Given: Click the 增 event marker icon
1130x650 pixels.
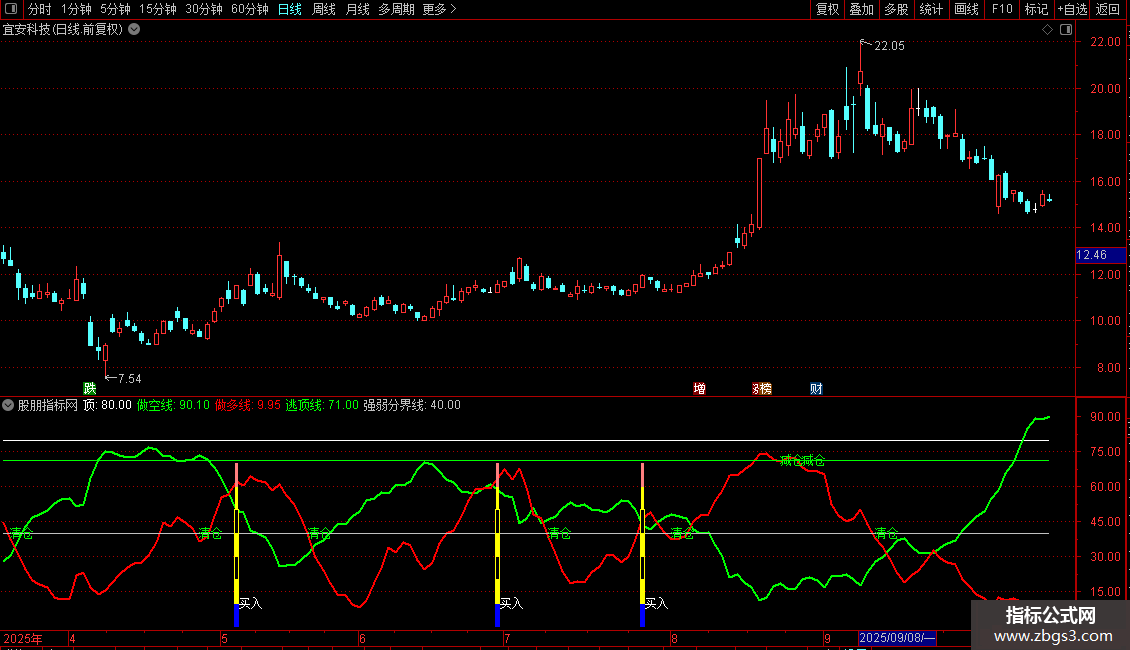Looking at the screenshot, I should [699, 389].
